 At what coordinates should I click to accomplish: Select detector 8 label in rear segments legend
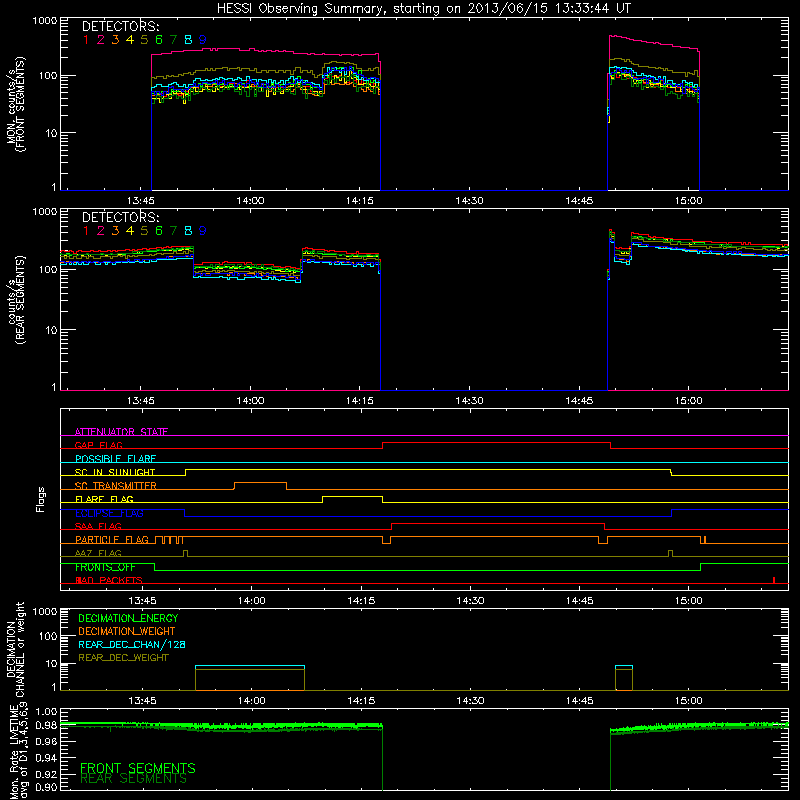pyautogui.click(x=188, y=231)
